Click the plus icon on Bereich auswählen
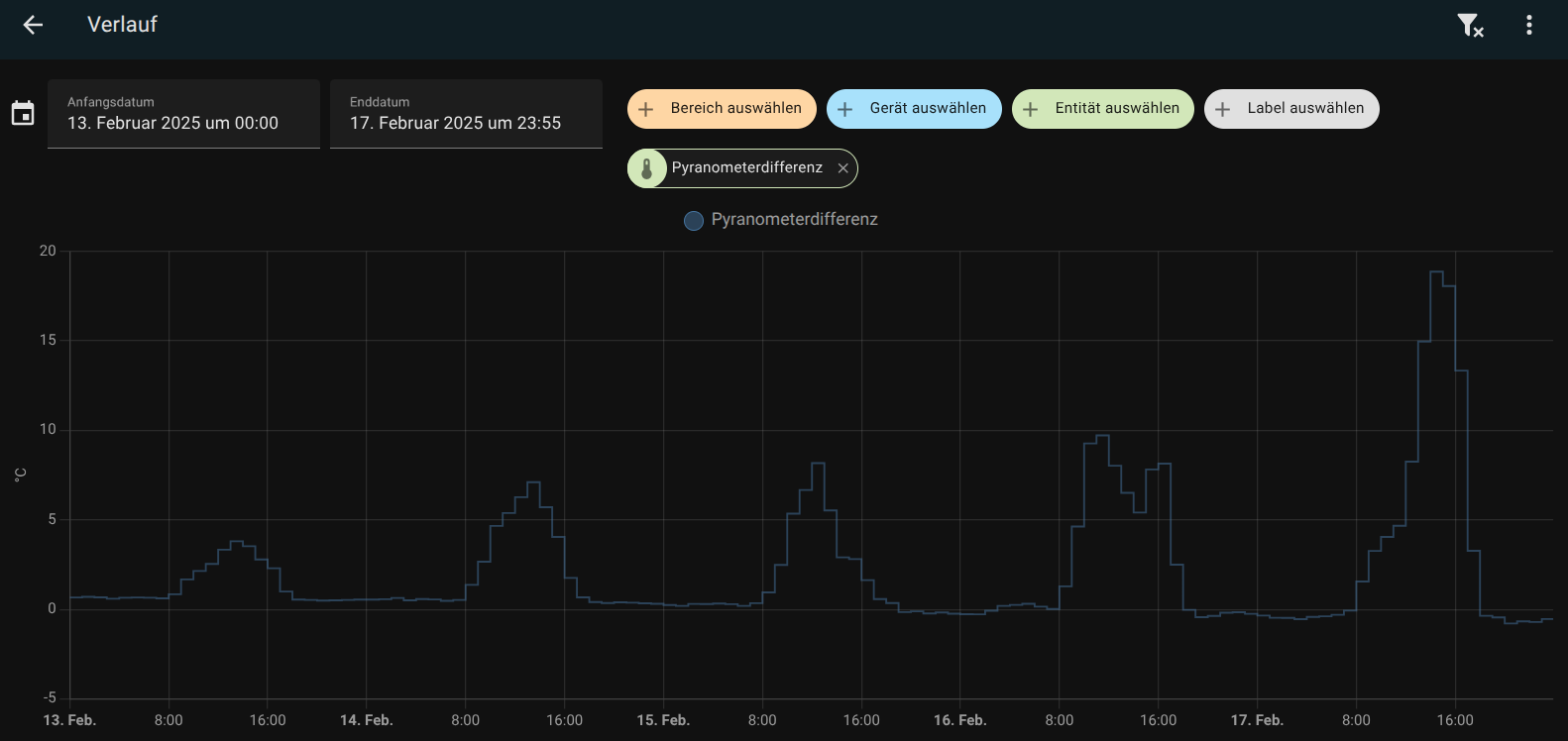Image resolution: width=1568 pixels, height=741 pixels. click(646, 109)
